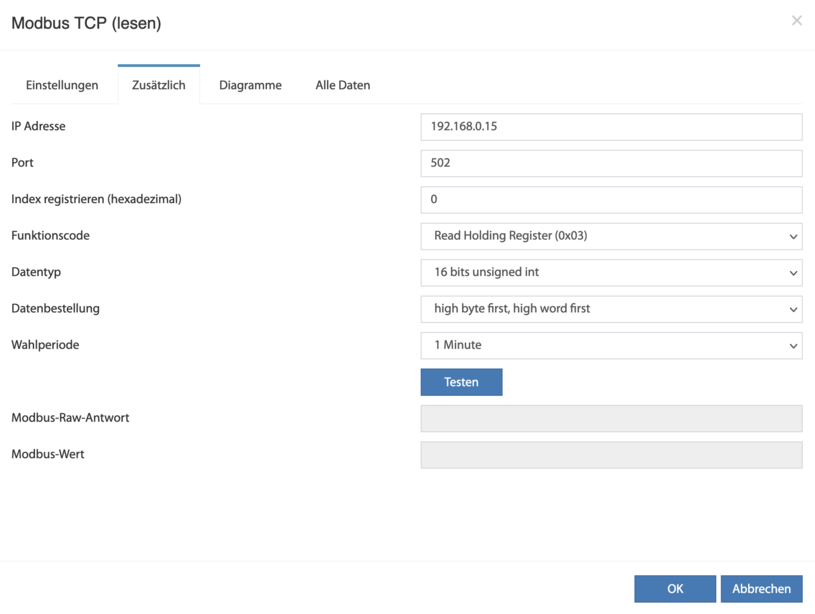Select the Zusätzlich tab

pyautogui.click(x=159, y=85)
